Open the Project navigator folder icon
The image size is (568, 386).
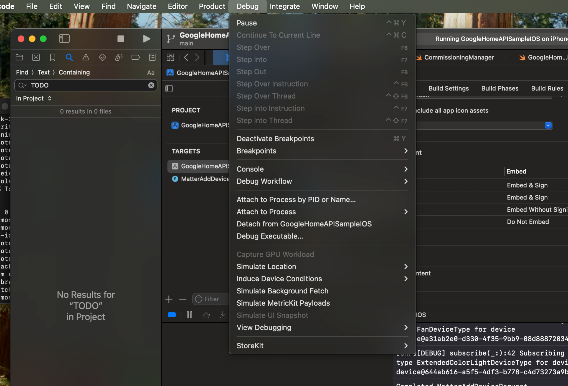[x=20, y=57]
